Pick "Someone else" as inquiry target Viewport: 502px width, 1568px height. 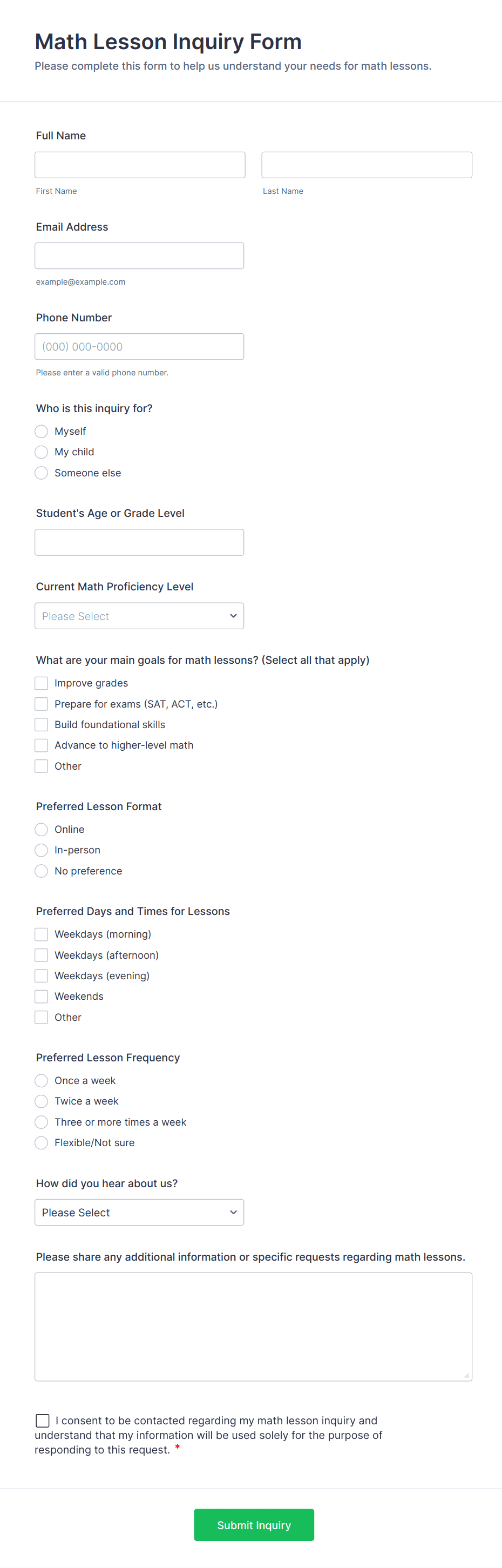[x=41, y=473]
